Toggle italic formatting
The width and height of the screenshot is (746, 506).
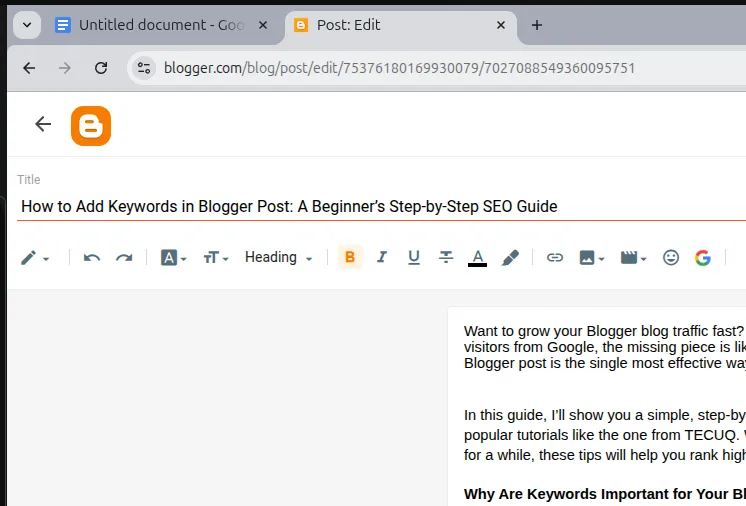(382, 257)
